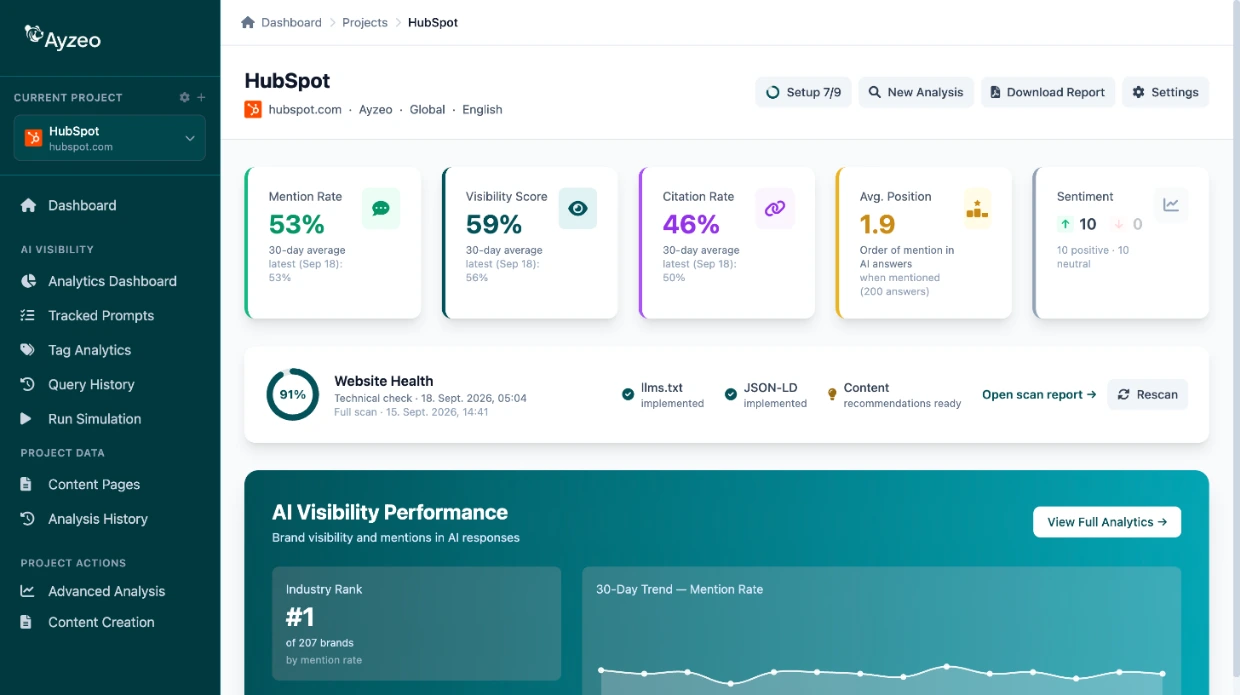Image resolution: width=1240 pixels, height=695 pixels.
Task: Open Analytics Dashboard
Action: tap(110, 281)
